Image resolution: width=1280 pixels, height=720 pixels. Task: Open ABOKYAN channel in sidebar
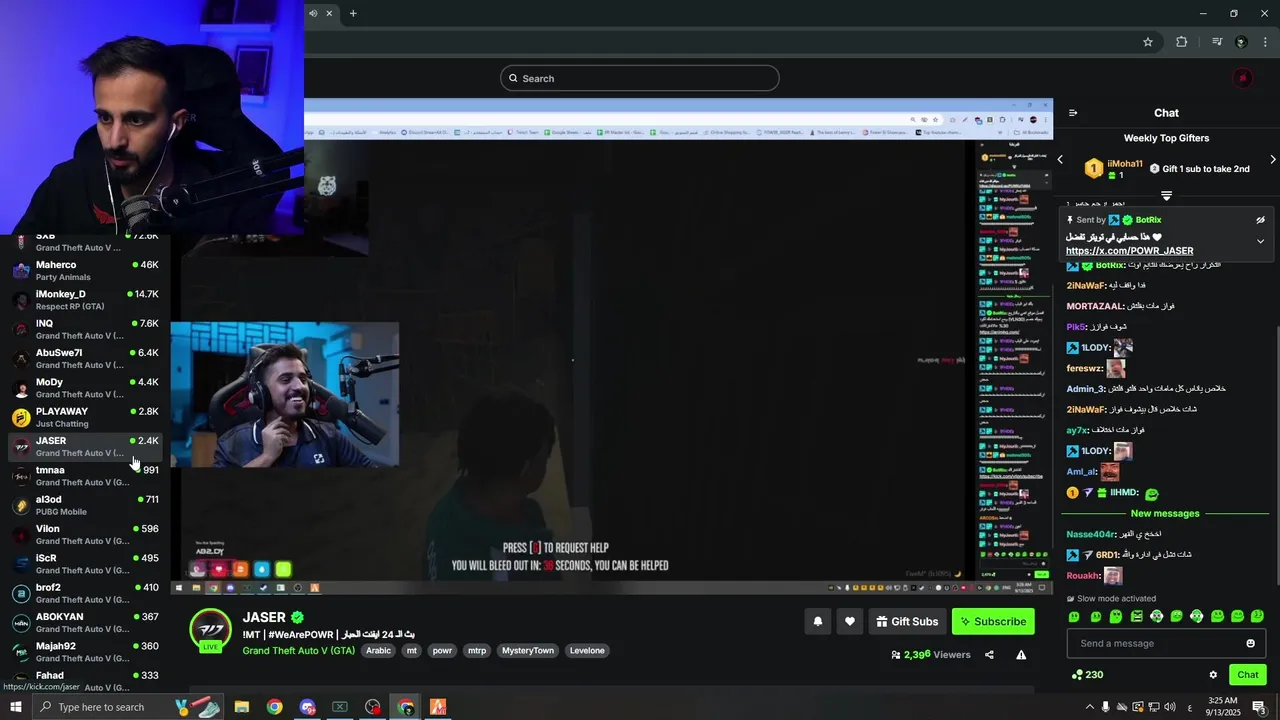(x=85, y=623)
